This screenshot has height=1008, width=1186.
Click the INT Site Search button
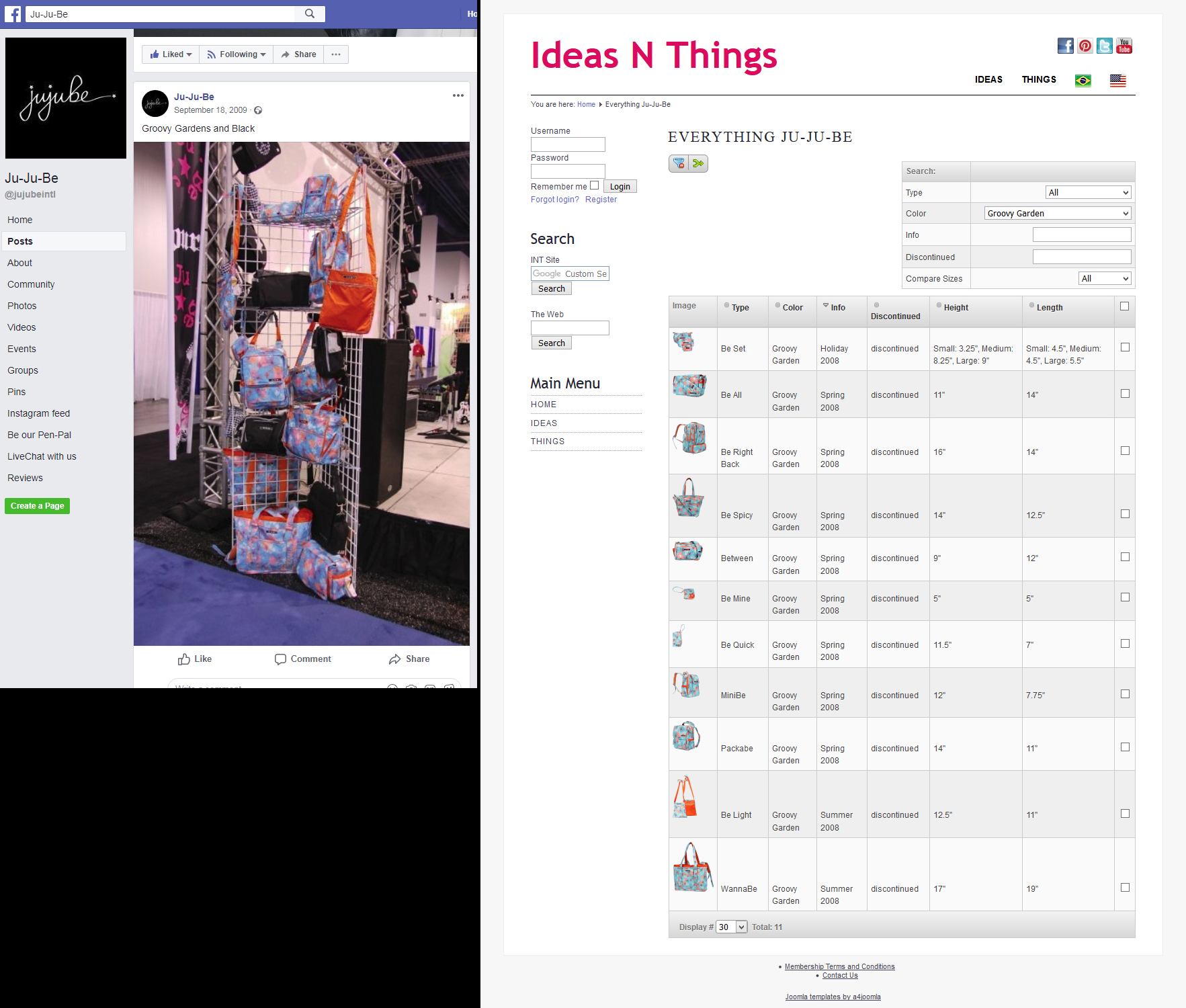[x=552, y=288]
